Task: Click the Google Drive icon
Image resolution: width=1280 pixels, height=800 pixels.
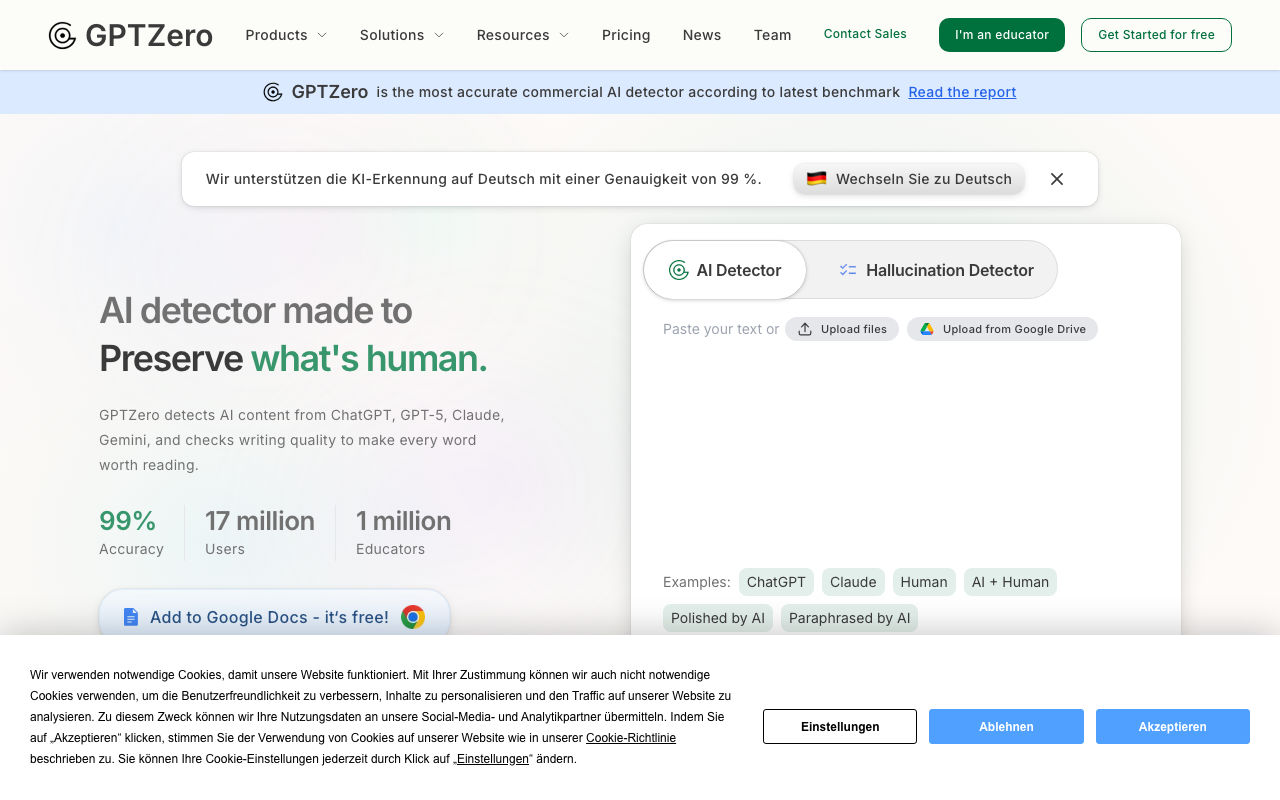Action: pyautogui.click(x=927, y=329)
